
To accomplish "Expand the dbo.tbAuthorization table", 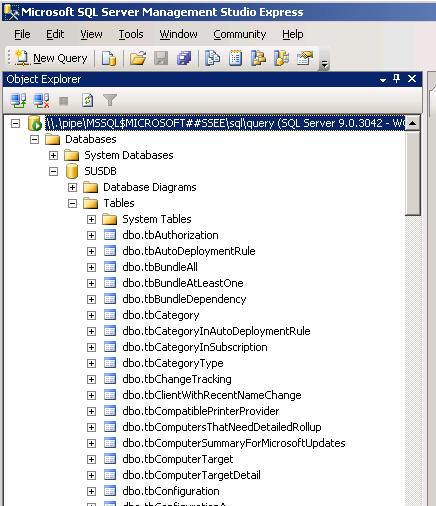I will (x=91, y=235).
